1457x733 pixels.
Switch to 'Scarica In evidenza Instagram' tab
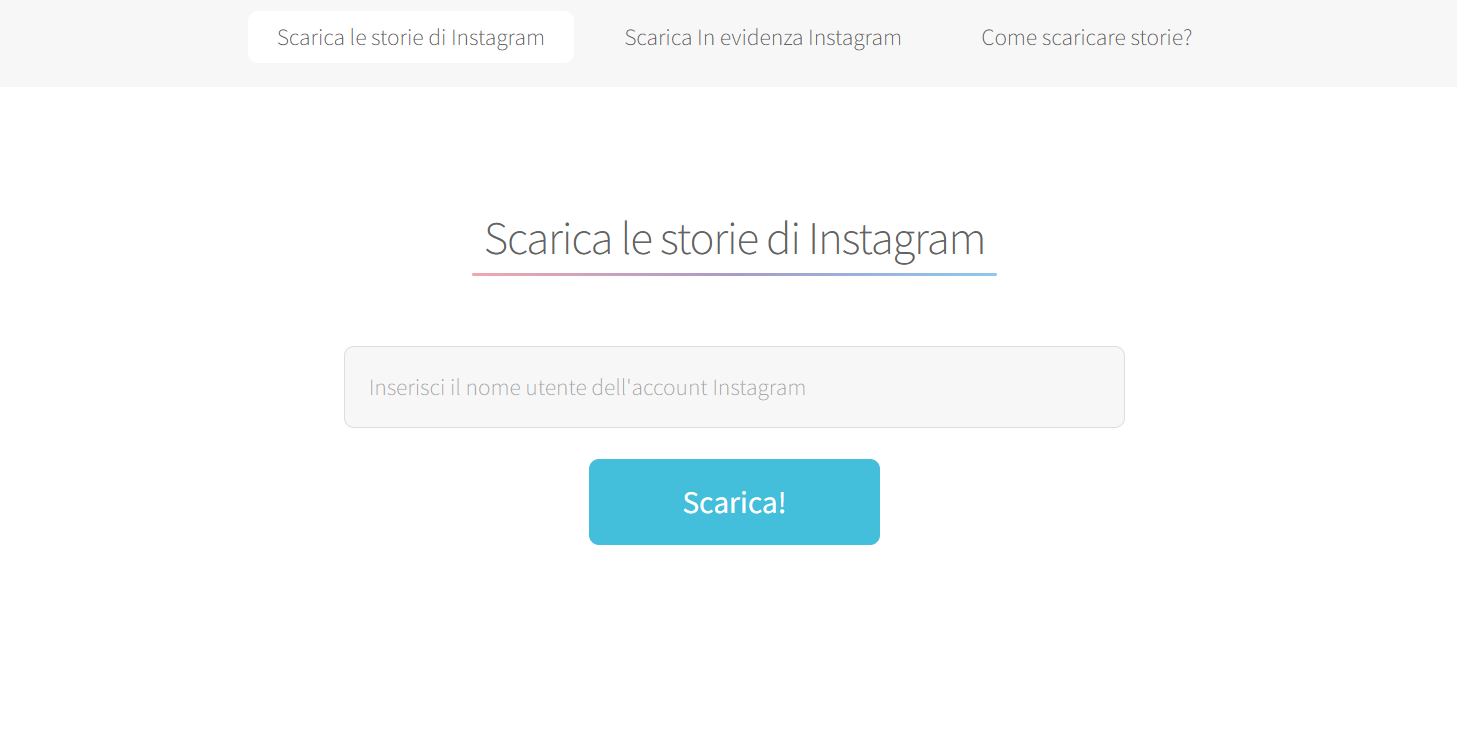click(x=763, y=37)
